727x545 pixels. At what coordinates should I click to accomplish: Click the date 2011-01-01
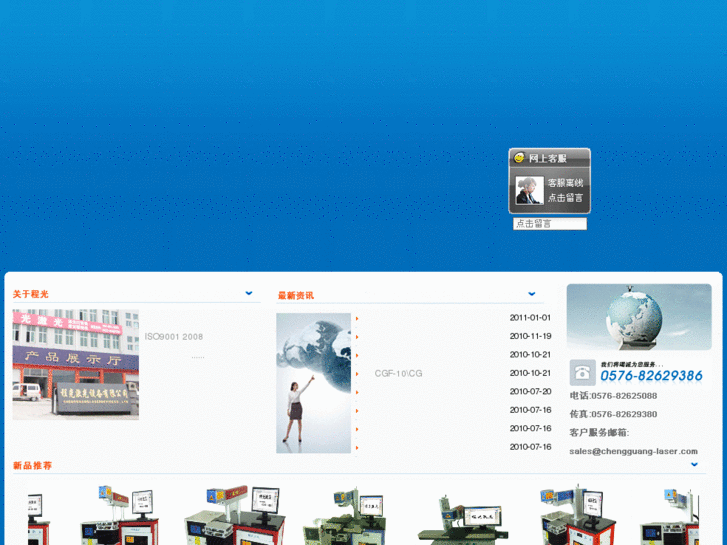530,318
